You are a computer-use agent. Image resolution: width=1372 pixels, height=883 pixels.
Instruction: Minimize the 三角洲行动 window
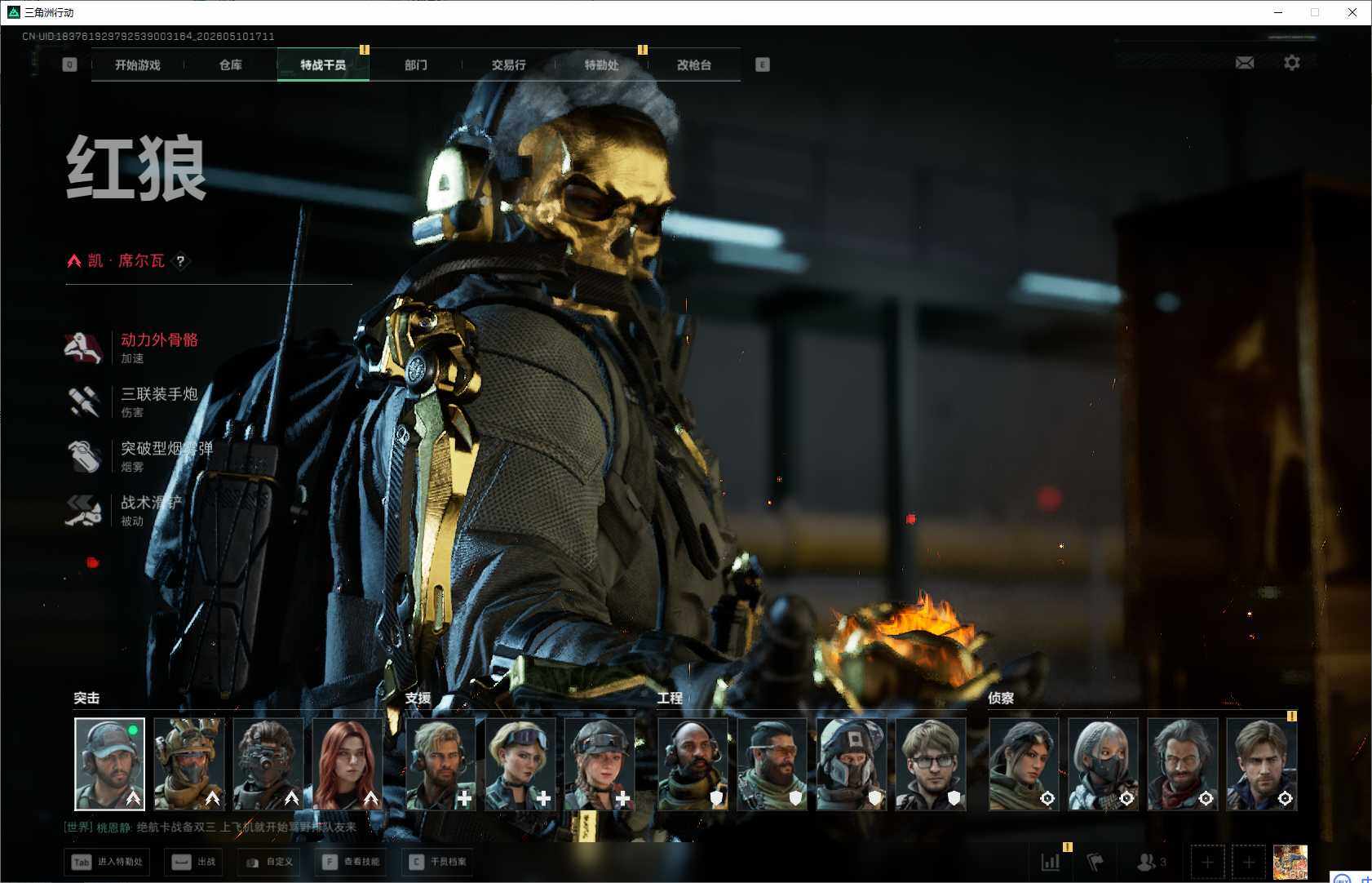tap(1278, 12)
